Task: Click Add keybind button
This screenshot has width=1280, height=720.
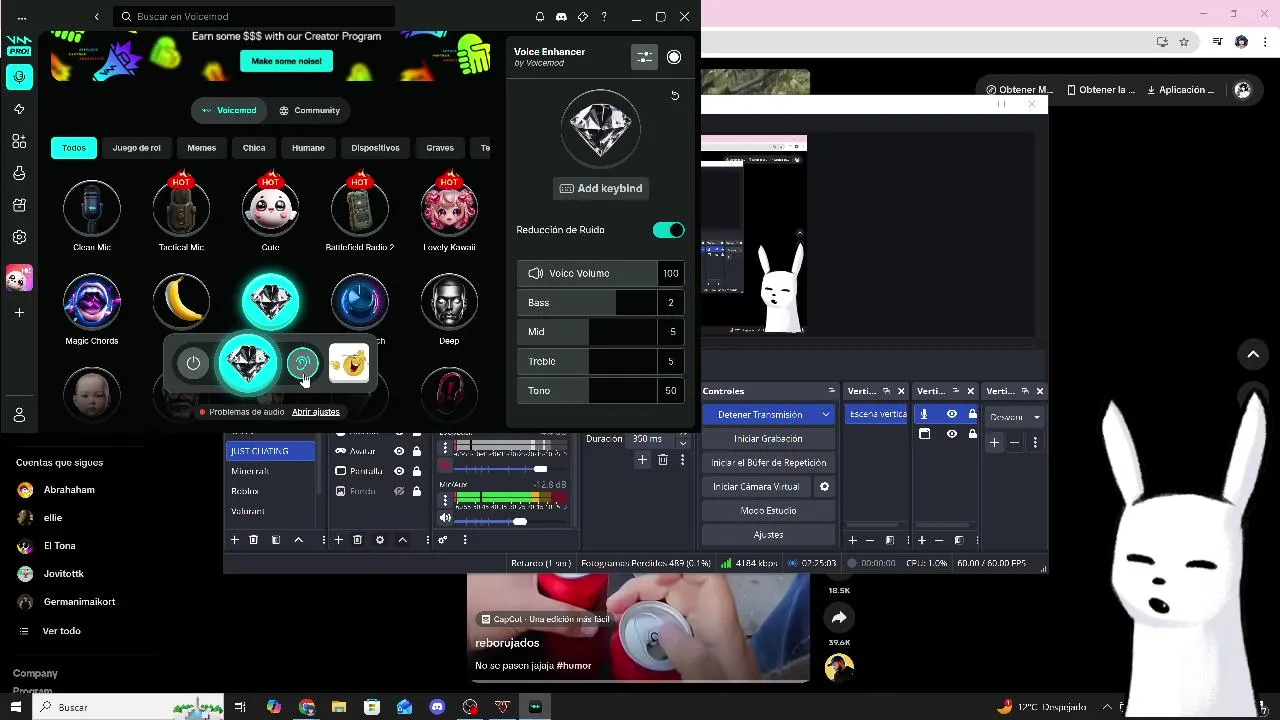Action: point(601,188)
